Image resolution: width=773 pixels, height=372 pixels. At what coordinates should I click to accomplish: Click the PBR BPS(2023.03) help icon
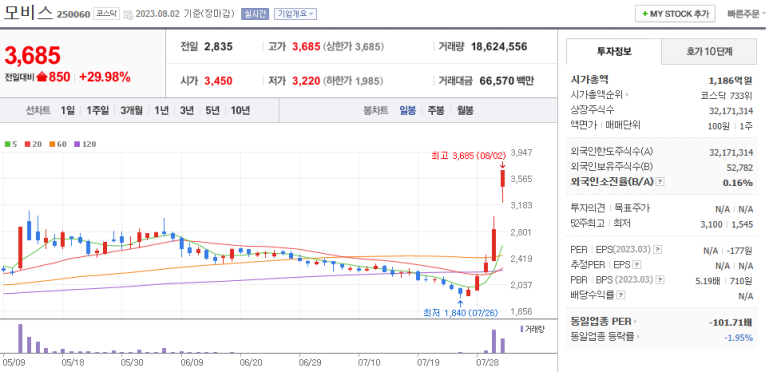pyautogui.click(x=660, y=280)
